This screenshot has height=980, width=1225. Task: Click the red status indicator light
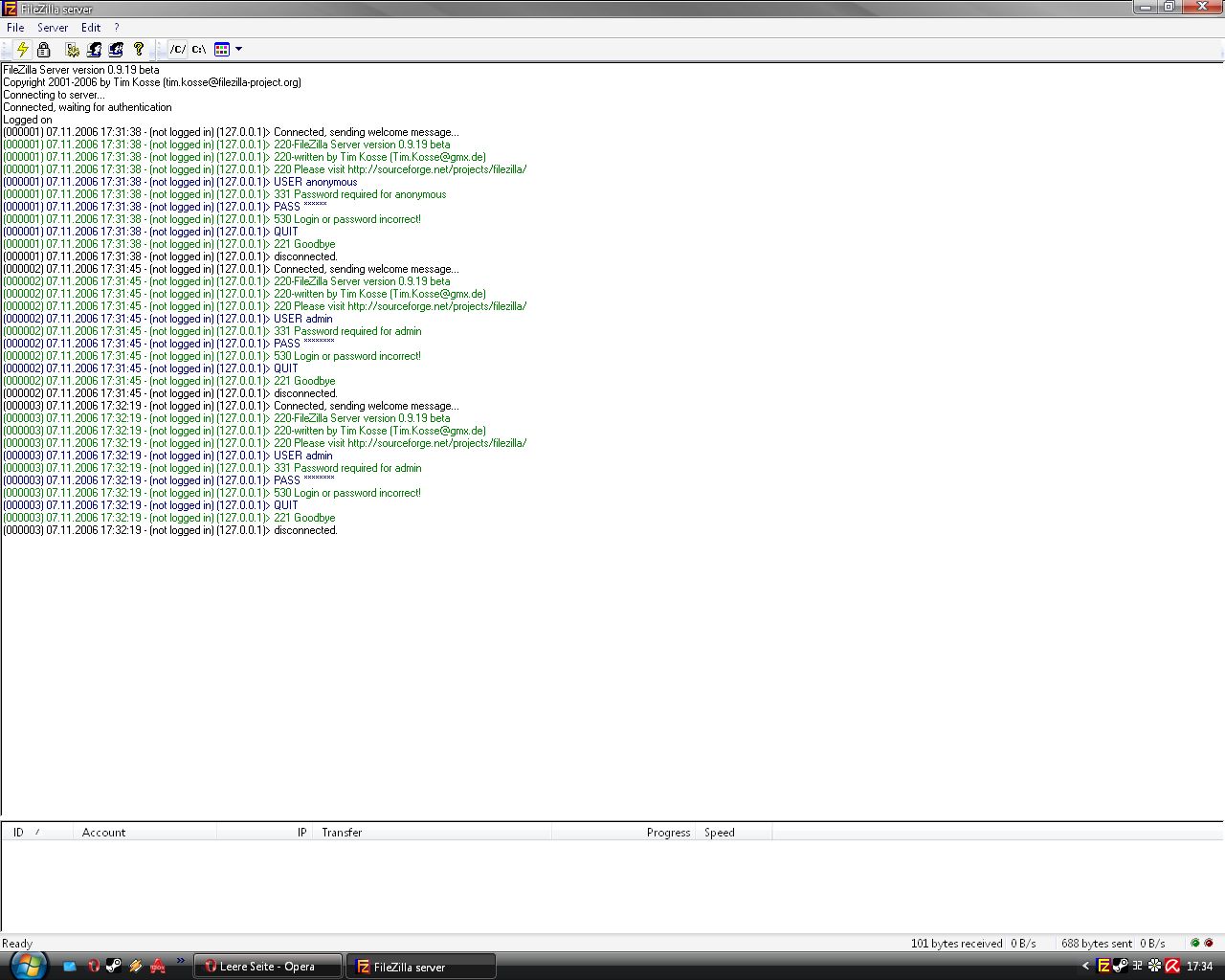pos(1208,943)
